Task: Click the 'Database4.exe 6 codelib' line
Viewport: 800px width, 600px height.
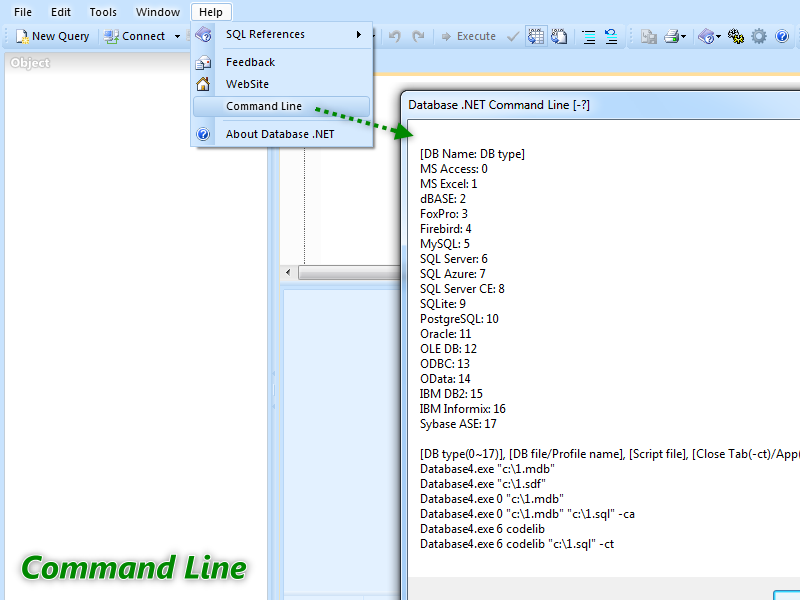Action: 483,529
